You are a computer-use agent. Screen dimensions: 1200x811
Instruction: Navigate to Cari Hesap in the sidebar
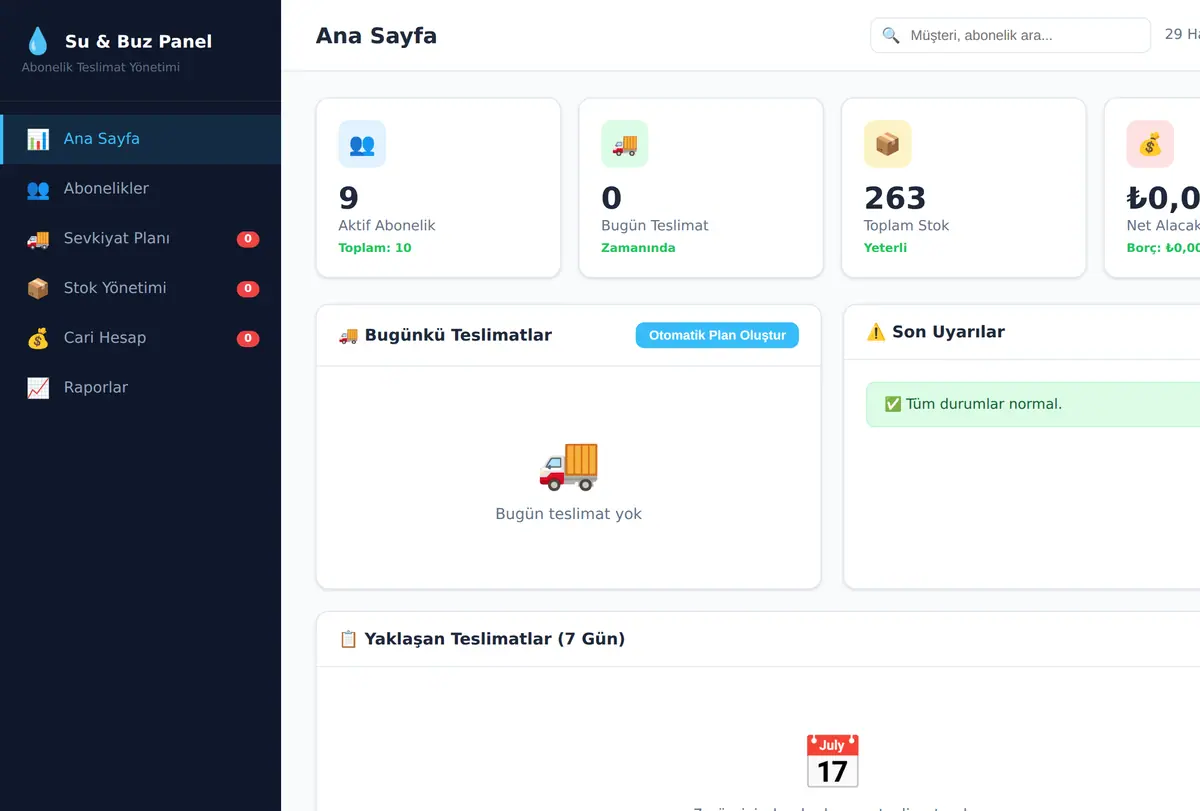(x=140, y=338)
